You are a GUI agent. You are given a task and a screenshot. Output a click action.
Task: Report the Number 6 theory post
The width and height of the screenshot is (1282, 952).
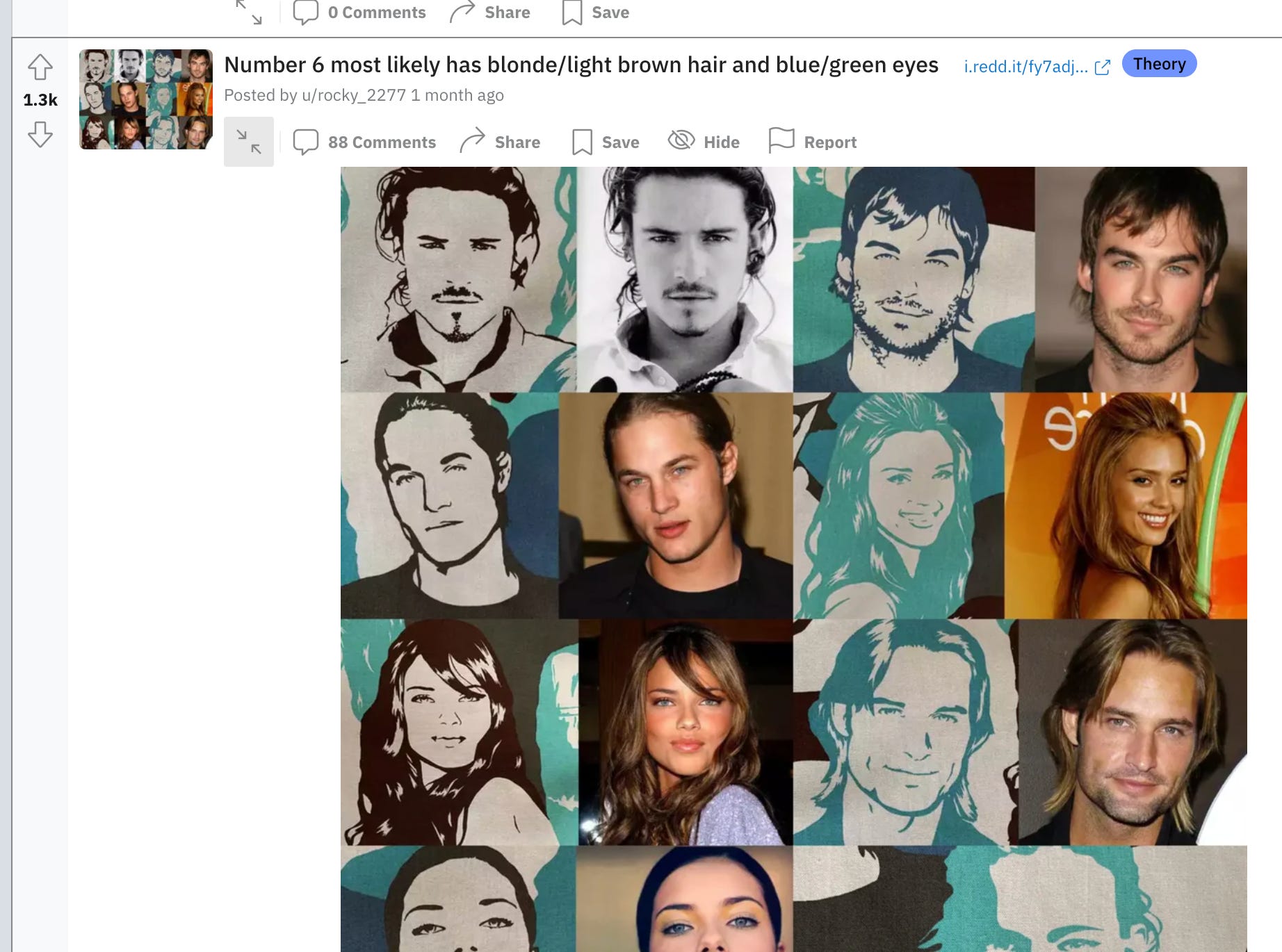click(x=813, y=142)
